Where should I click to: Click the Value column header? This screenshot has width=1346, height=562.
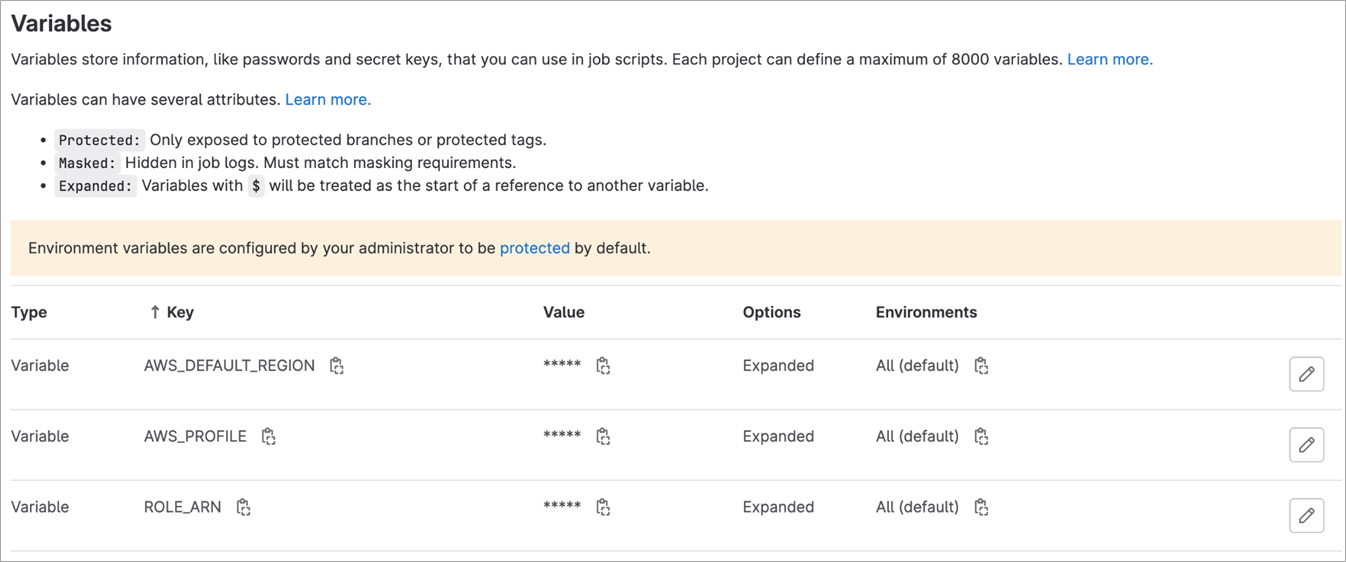[x=563, y=312]
